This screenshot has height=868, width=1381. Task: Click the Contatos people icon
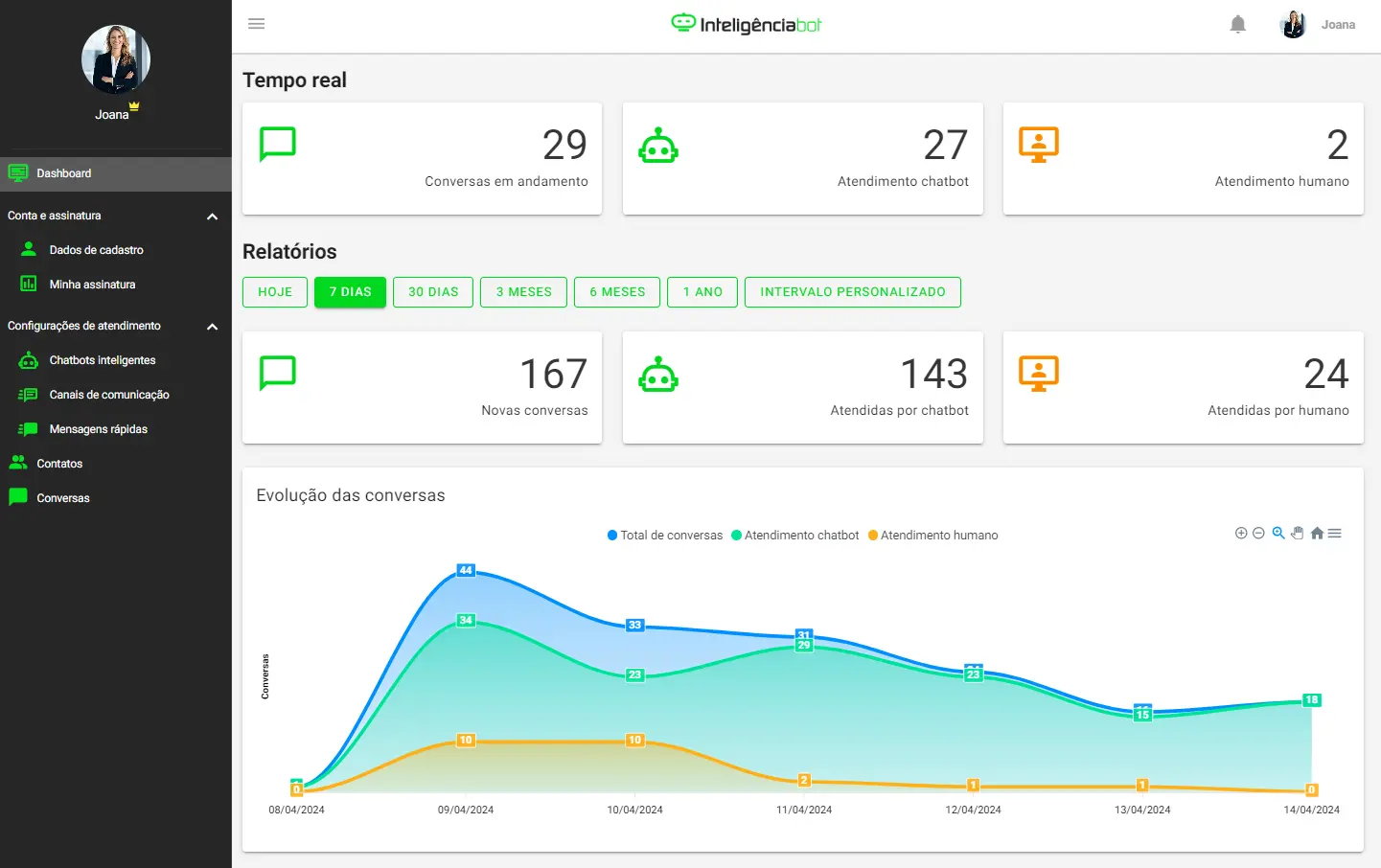click(18, 463)
